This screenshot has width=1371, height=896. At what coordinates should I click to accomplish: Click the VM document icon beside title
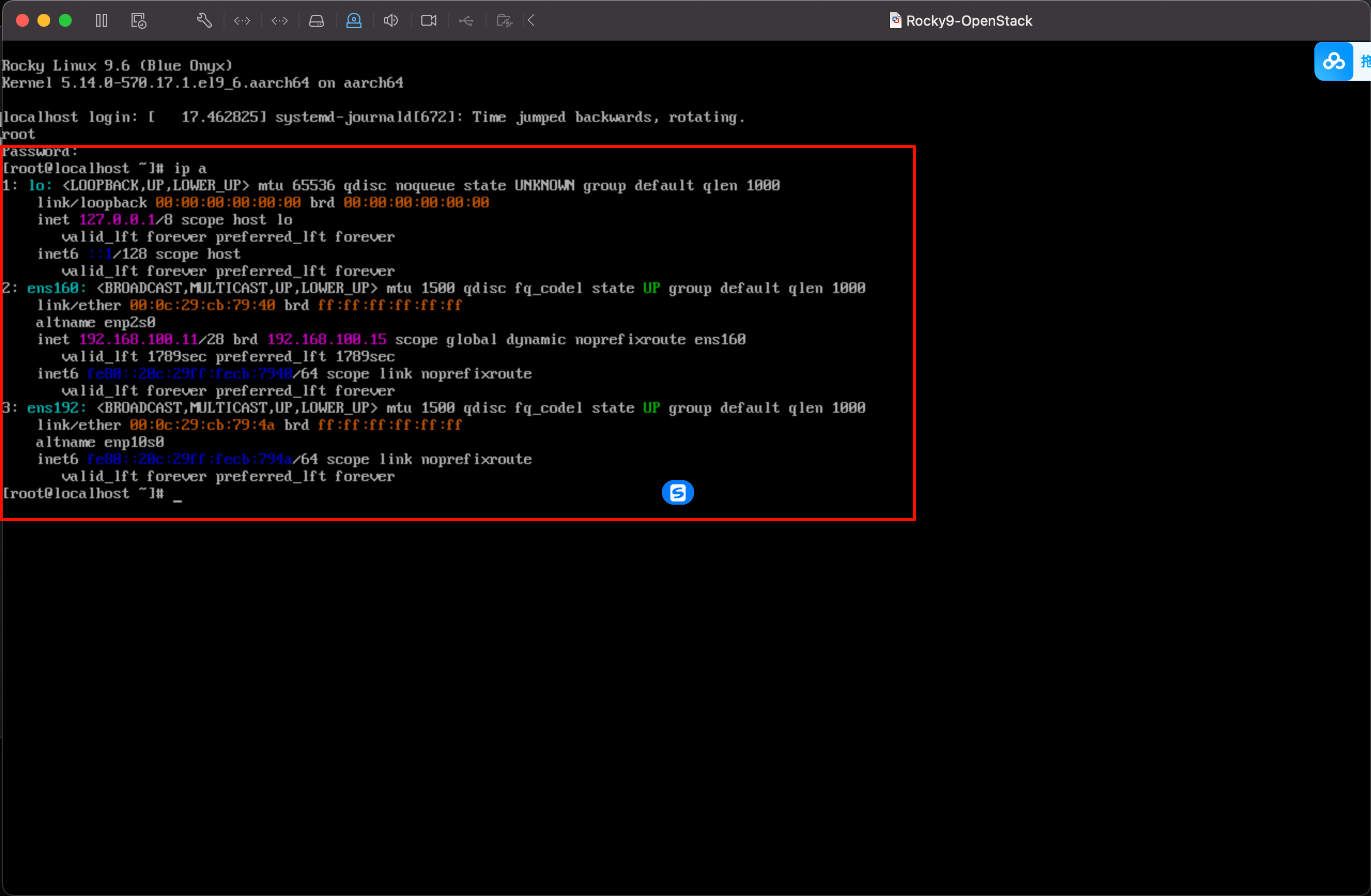895,21
